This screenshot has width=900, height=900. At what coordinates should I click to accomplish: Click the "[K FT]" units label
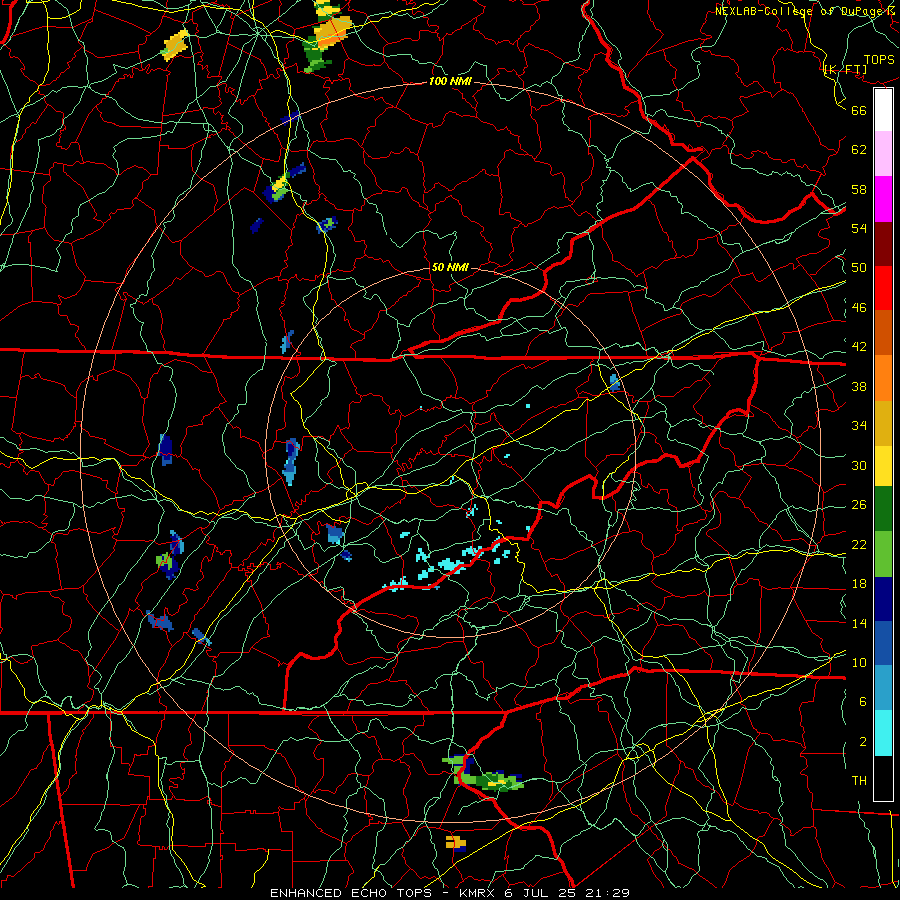tap(845, 69)
